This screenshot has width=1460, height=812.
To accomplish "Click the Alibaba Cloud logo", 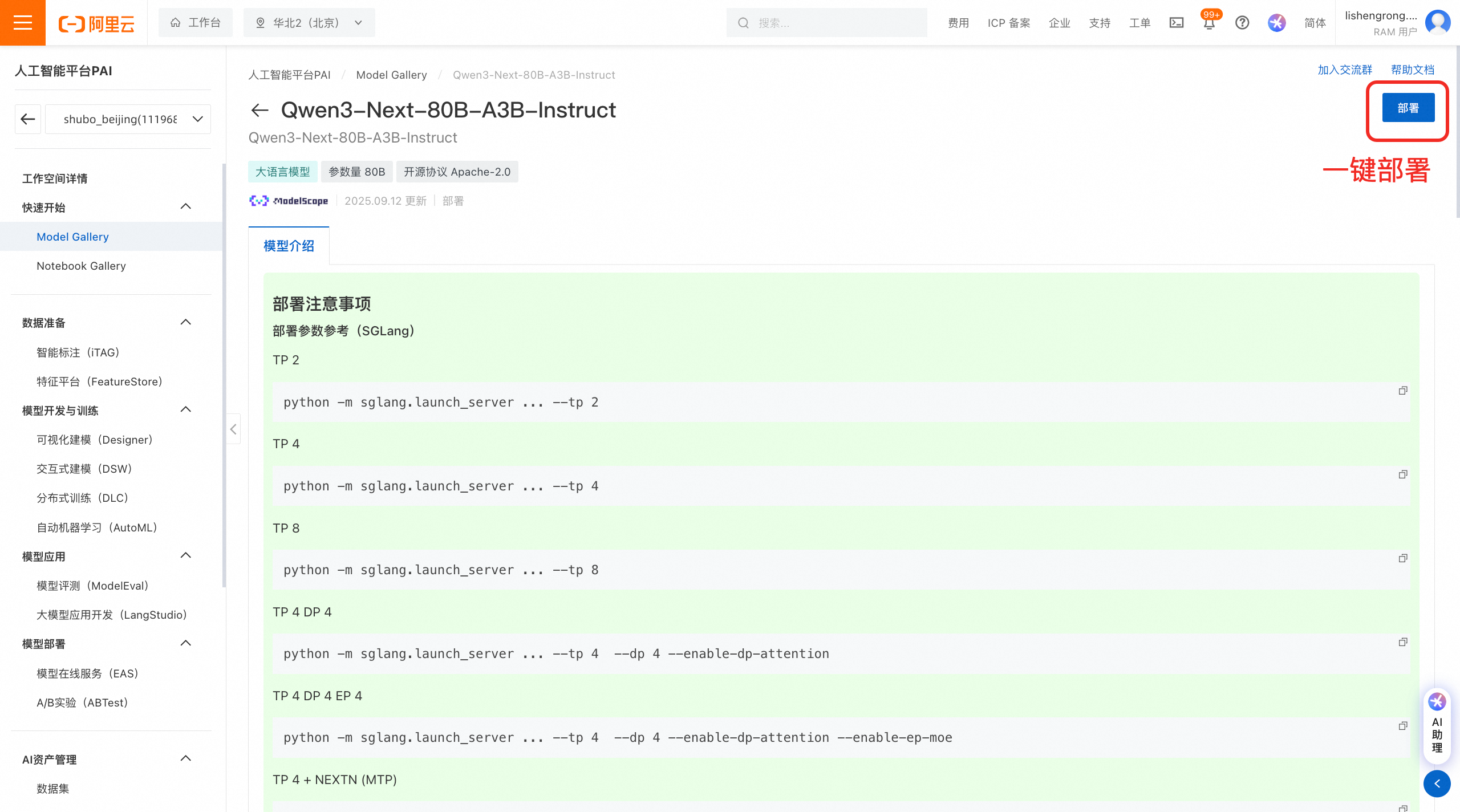I will click(x=96, y=23).
